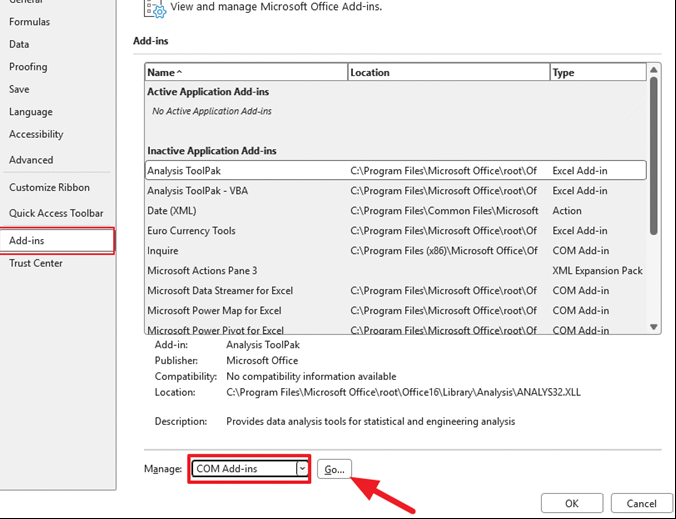Click the description text about statistical analysis
The height and width of the screenshot is (519, 676).
point(370,421)
